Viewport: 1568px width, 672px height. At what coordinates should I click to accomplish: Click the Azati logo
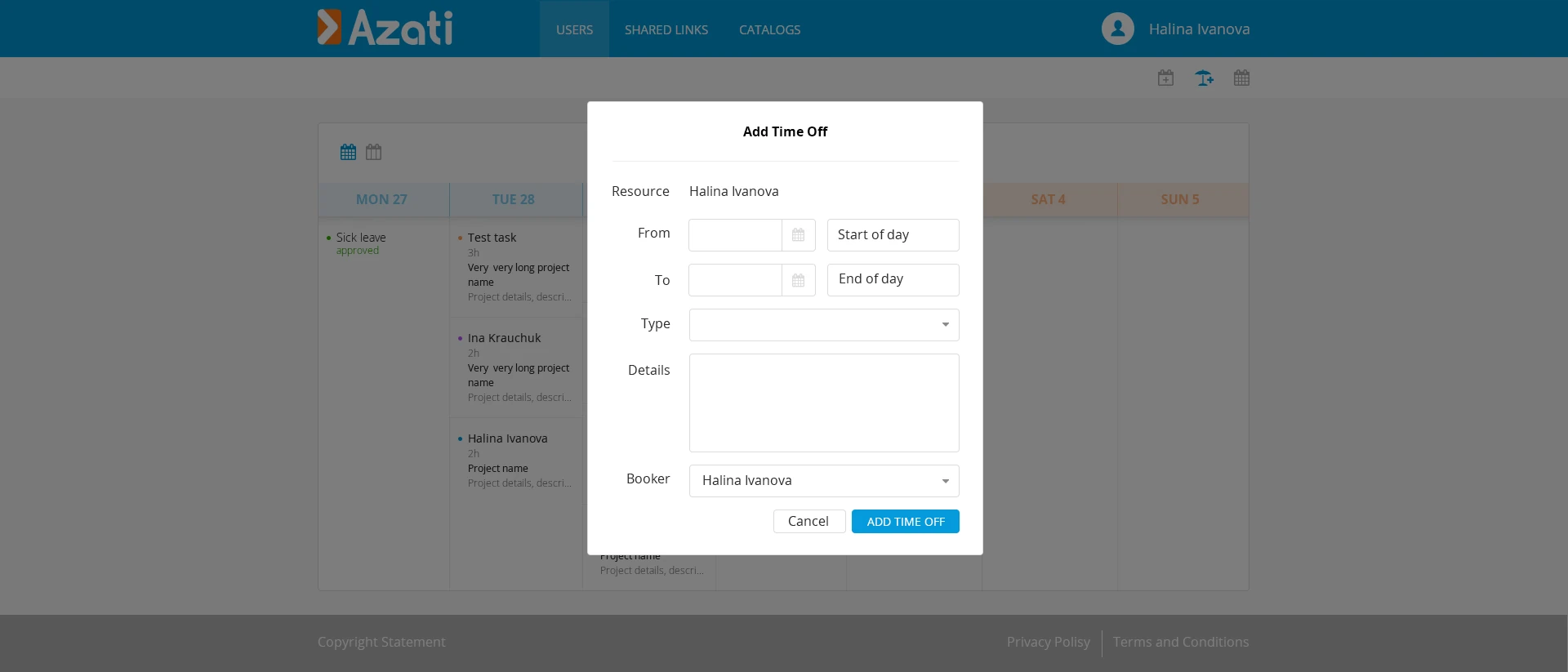[x=385, y=28]
